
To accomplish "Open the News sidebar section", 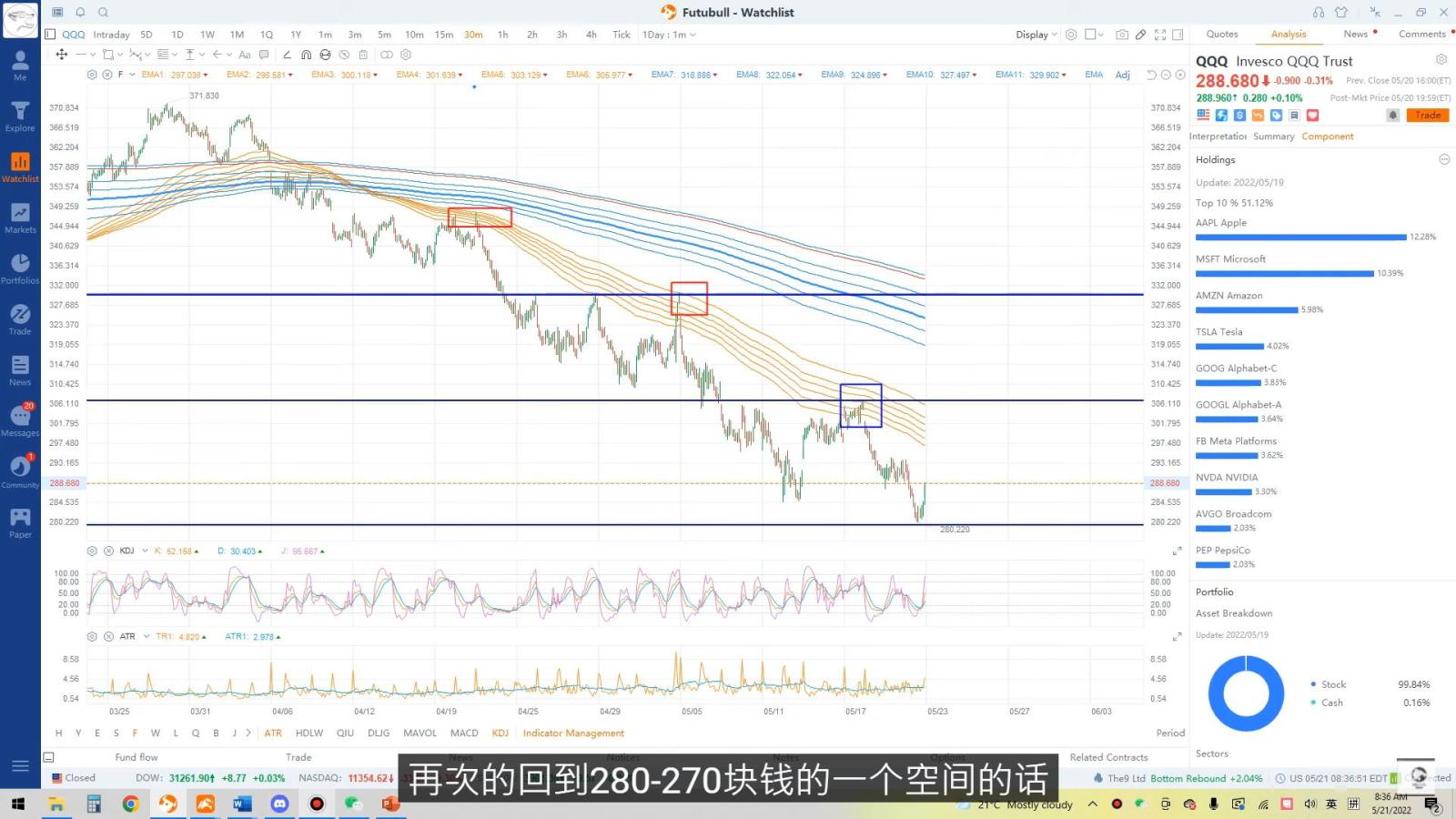I will pyautogui.click(x=20, y=370).
